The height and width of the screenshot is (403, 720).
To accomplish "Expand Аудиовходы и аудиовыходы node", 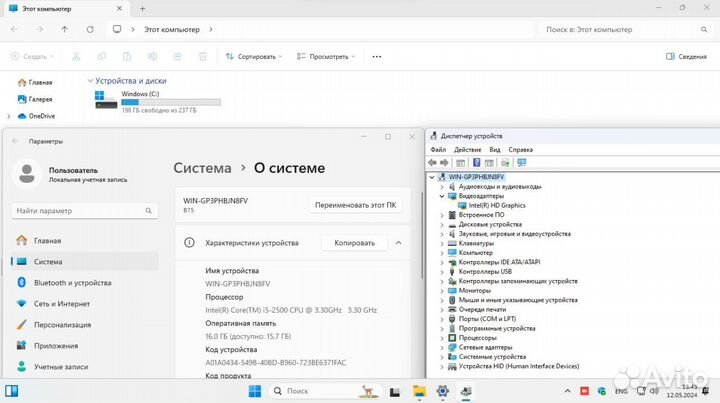I will (442, 187).
